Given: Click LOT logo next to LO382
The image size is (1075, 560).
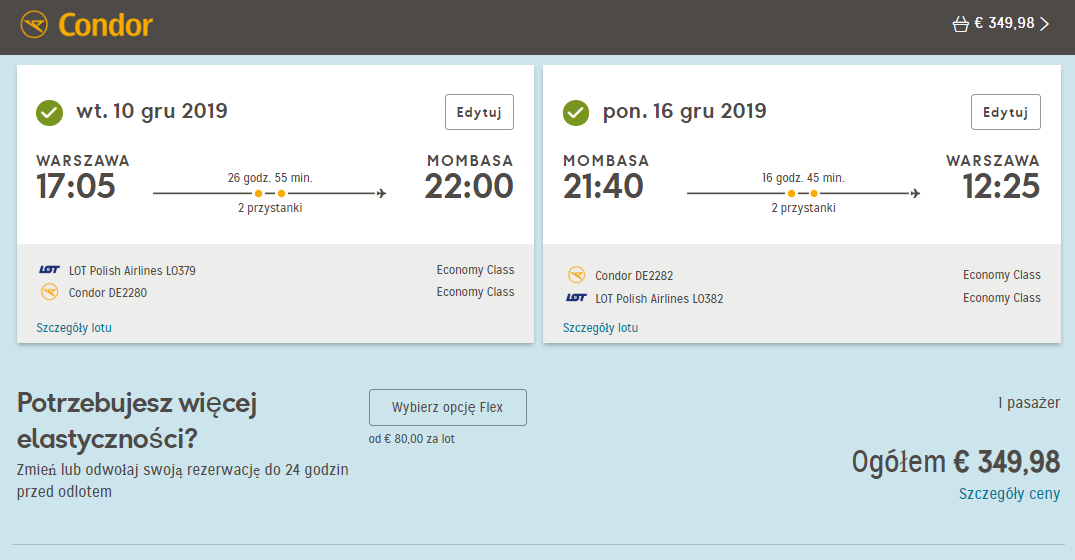Looking at the screenshot, I should click(576, 297).
